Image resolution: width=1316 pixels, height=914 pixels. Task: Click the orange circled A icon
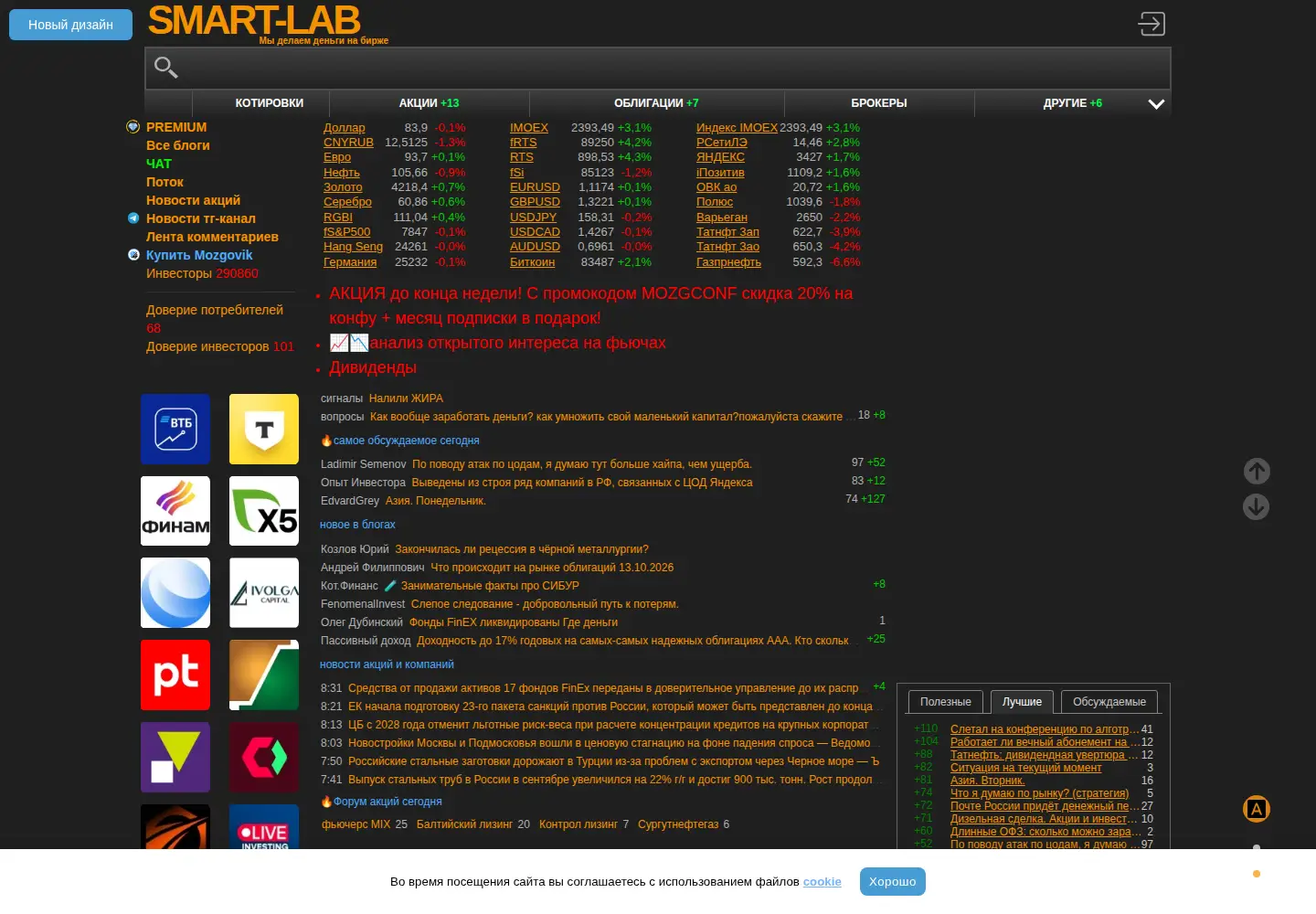[x=1257, y=809]
